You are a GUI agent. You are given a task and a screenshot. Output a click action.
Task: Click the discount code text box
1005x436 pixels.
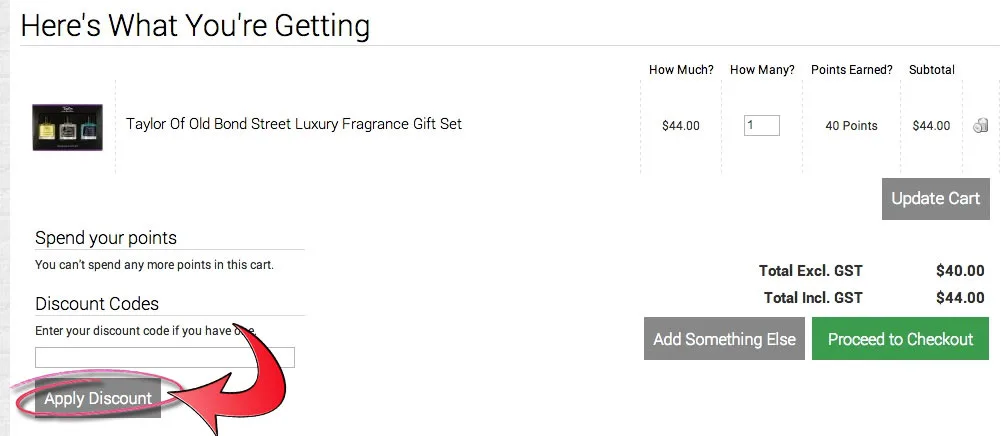coord(165,357)
